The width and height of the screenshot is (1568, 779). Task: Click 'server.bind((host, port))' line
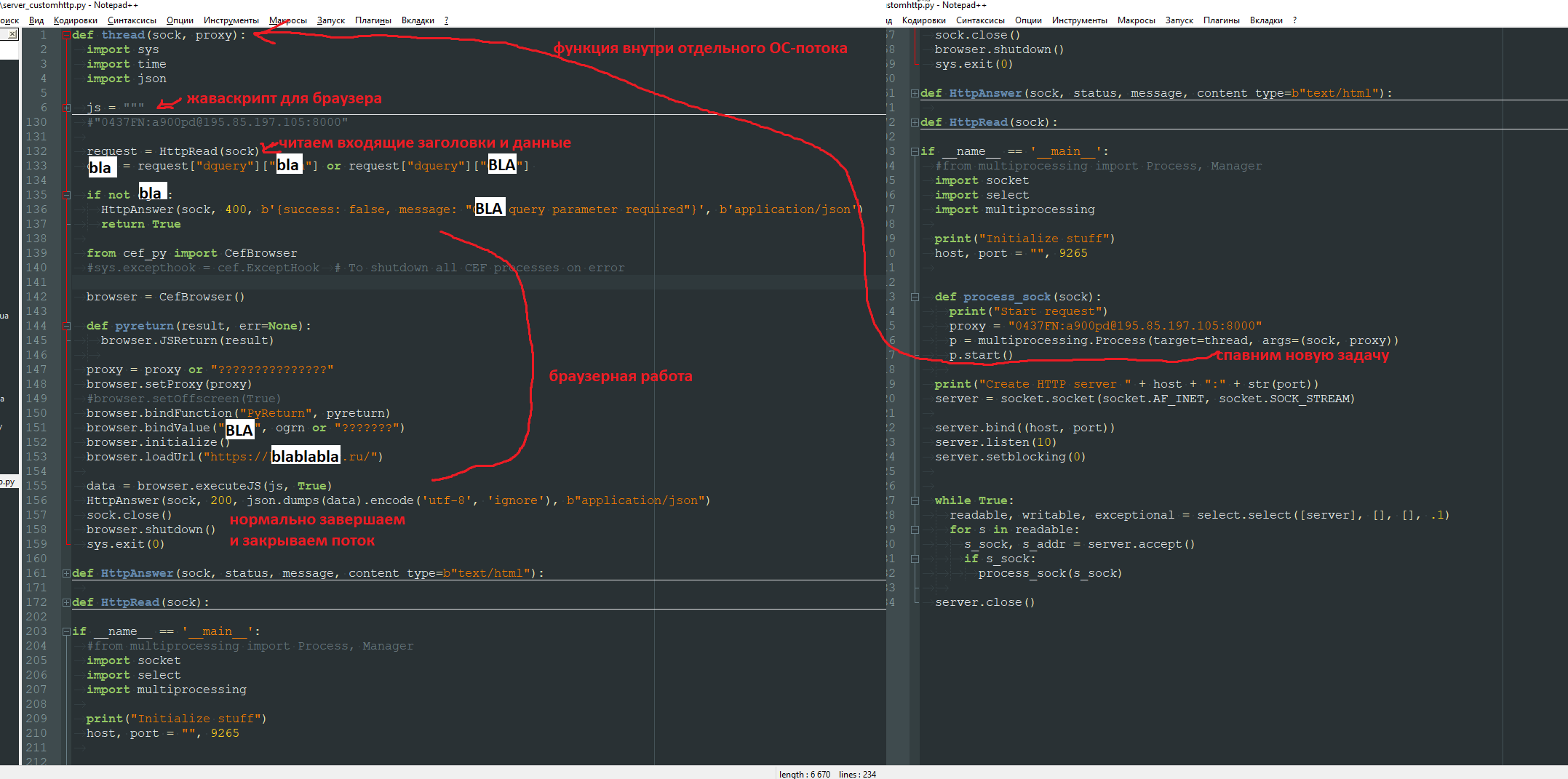coord(1025,428)
